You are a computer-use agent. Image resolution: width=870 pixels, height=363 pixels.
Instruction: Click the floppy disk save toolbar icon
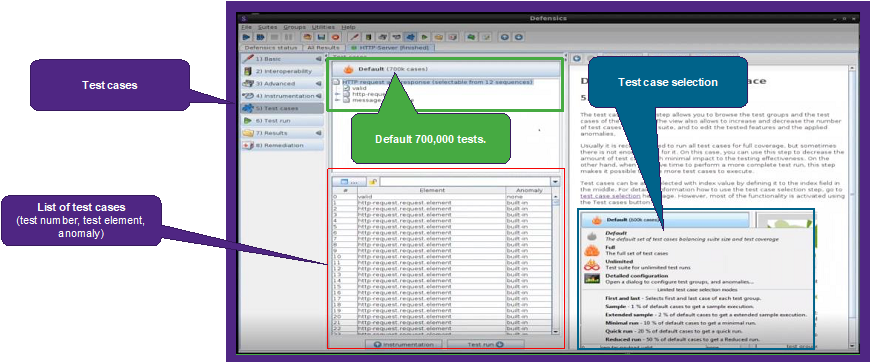[321, 37]
